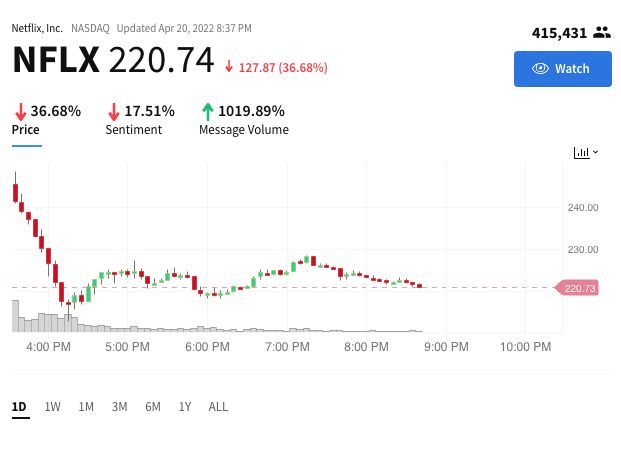This screenshot has width=621, height=454.
Task: Click the eye icon in Watch button
Action: tap(540, 69)
